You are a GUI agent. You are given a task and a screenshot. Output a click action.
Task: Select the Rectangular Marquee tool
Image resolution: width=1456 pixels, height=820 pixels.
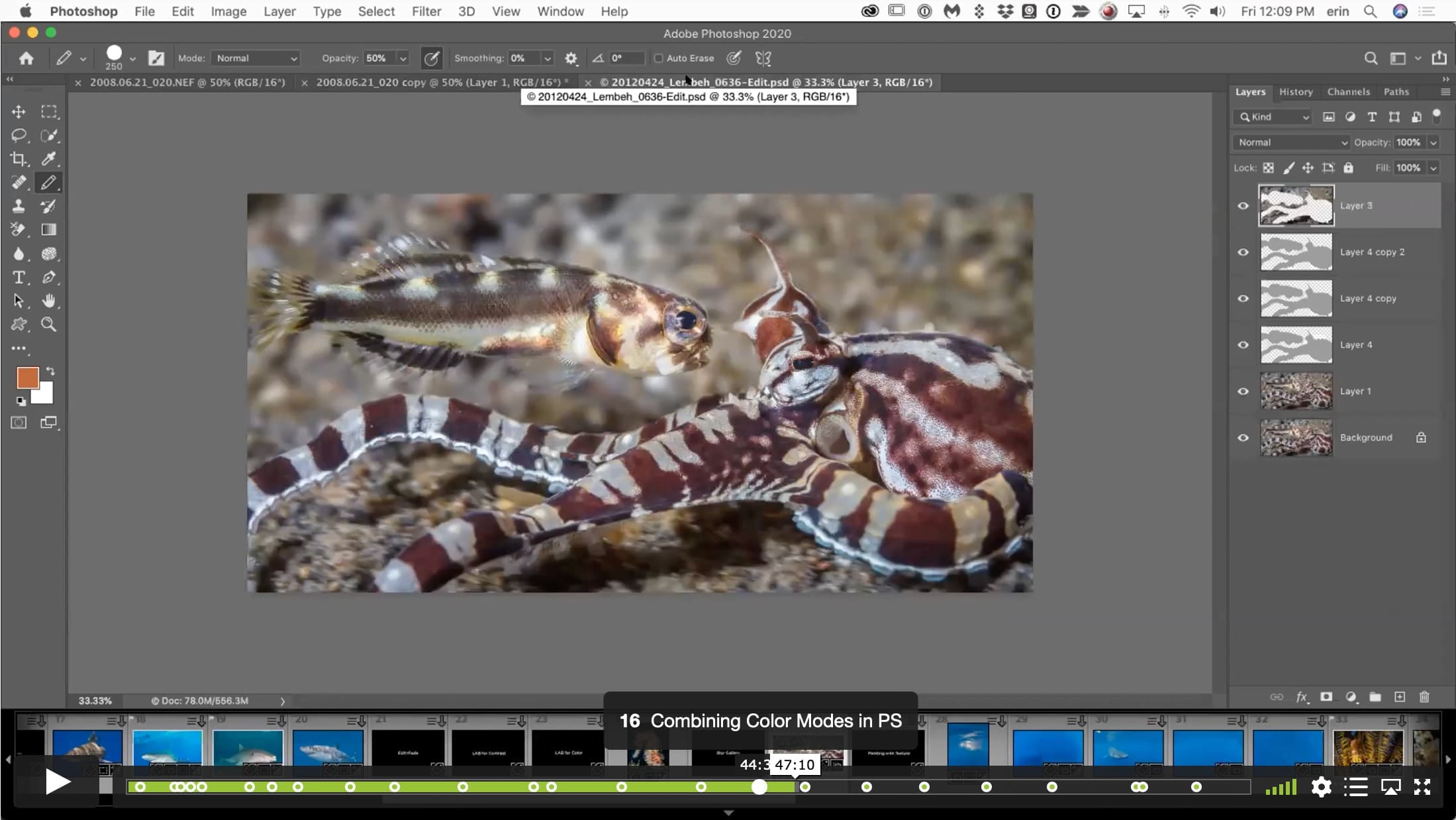coord(49,112)
